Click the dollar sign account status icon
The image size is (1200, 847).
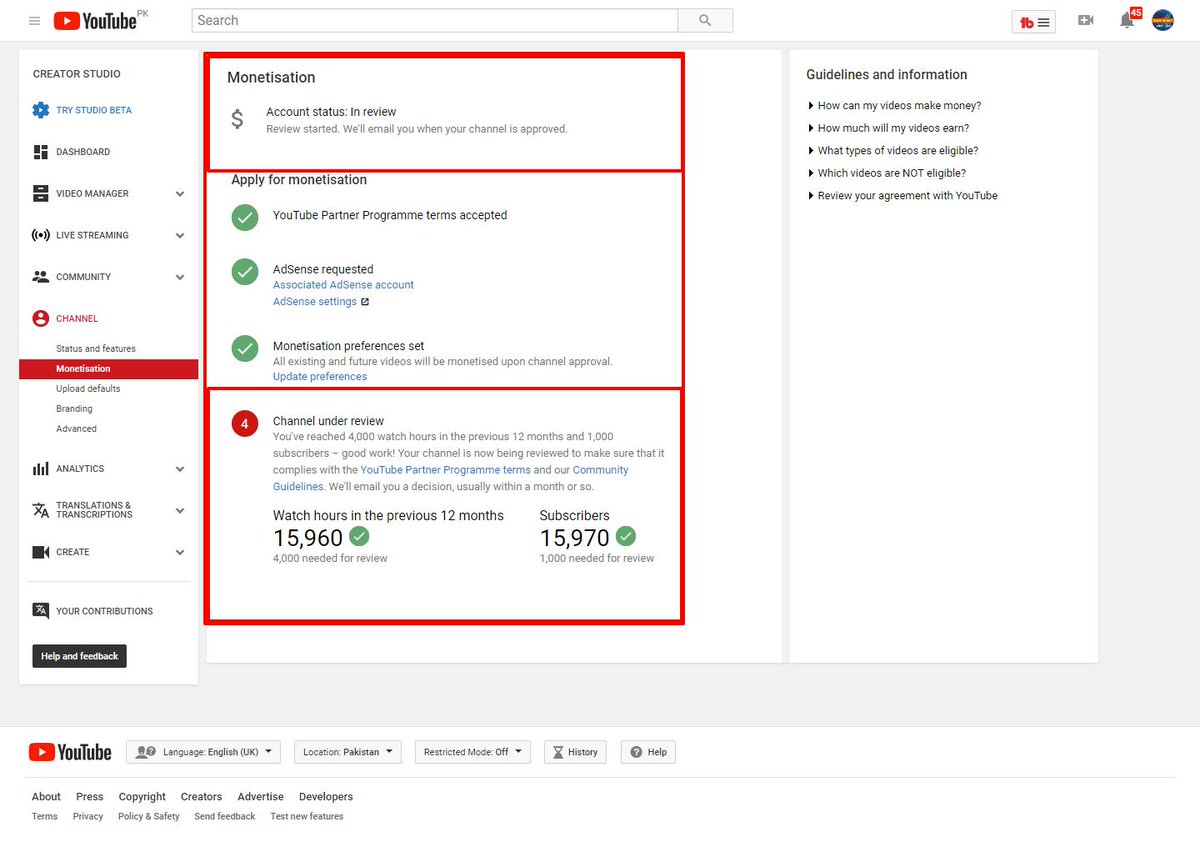click(x=237, y=119)
